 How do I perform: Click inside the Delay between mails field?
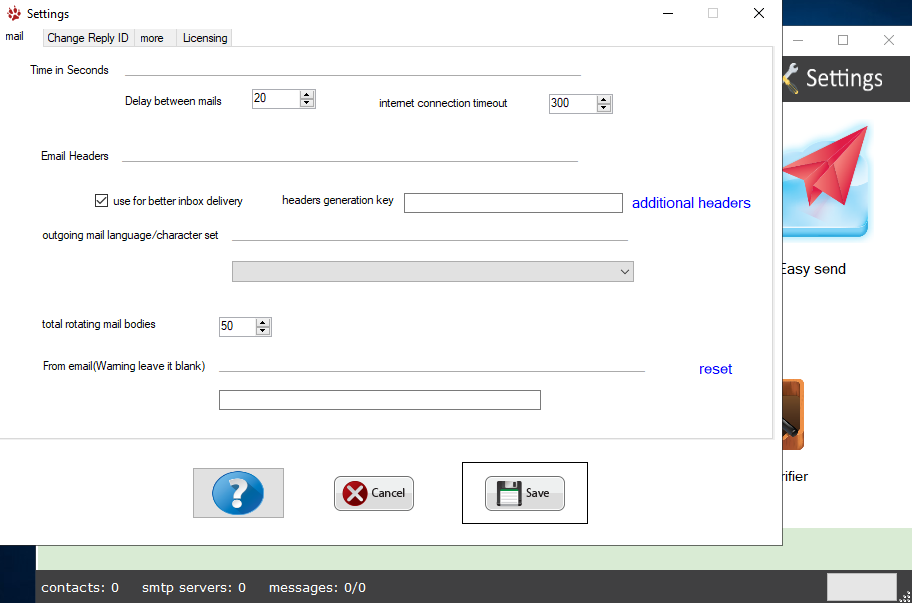tap(275, 99)
